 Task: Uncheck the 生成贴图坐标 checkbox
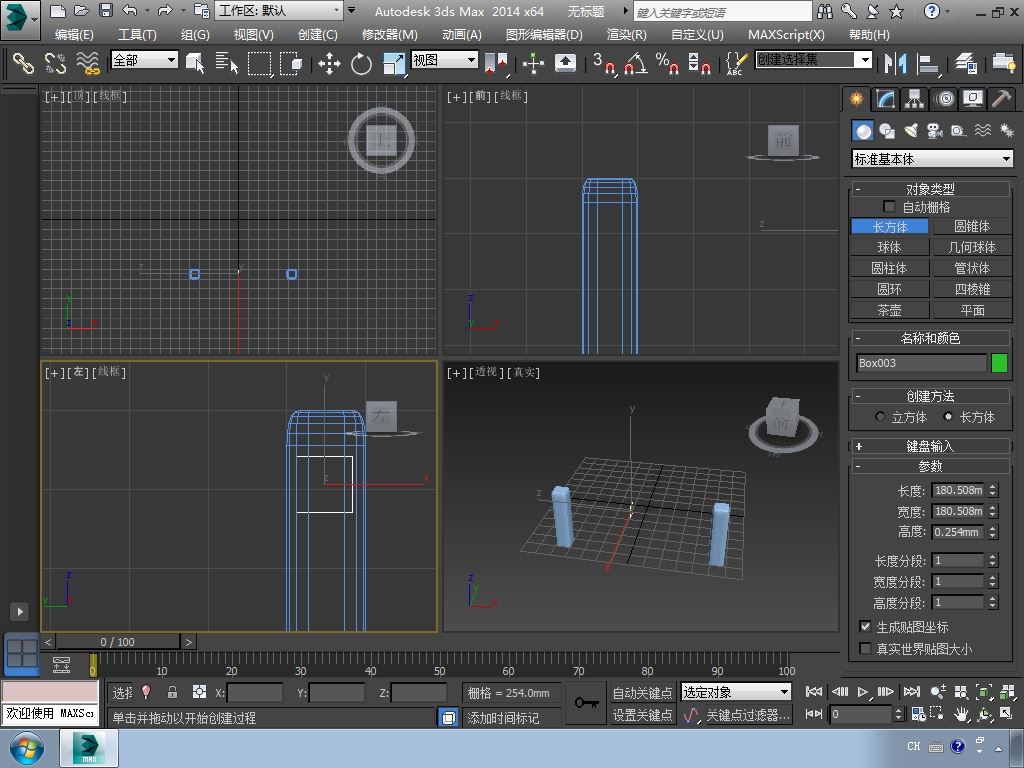tap(866, 627)
